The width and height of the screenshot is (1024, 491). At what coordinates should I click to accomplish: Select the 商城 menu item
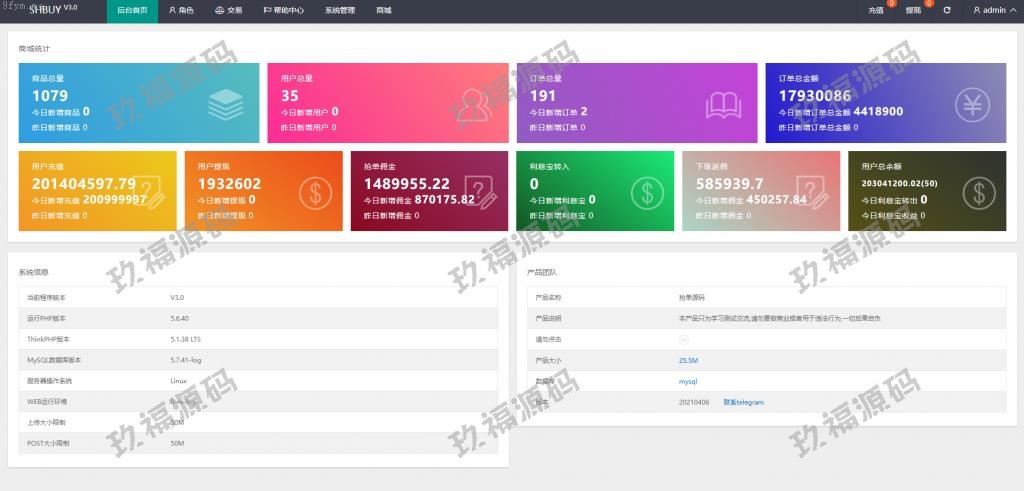pos(384,10)
